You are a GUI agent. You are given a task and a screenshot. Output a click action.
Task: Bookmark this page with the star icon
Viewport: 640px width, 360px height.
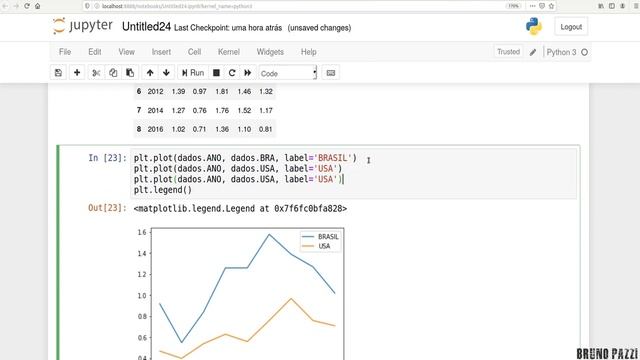(551, 6)
